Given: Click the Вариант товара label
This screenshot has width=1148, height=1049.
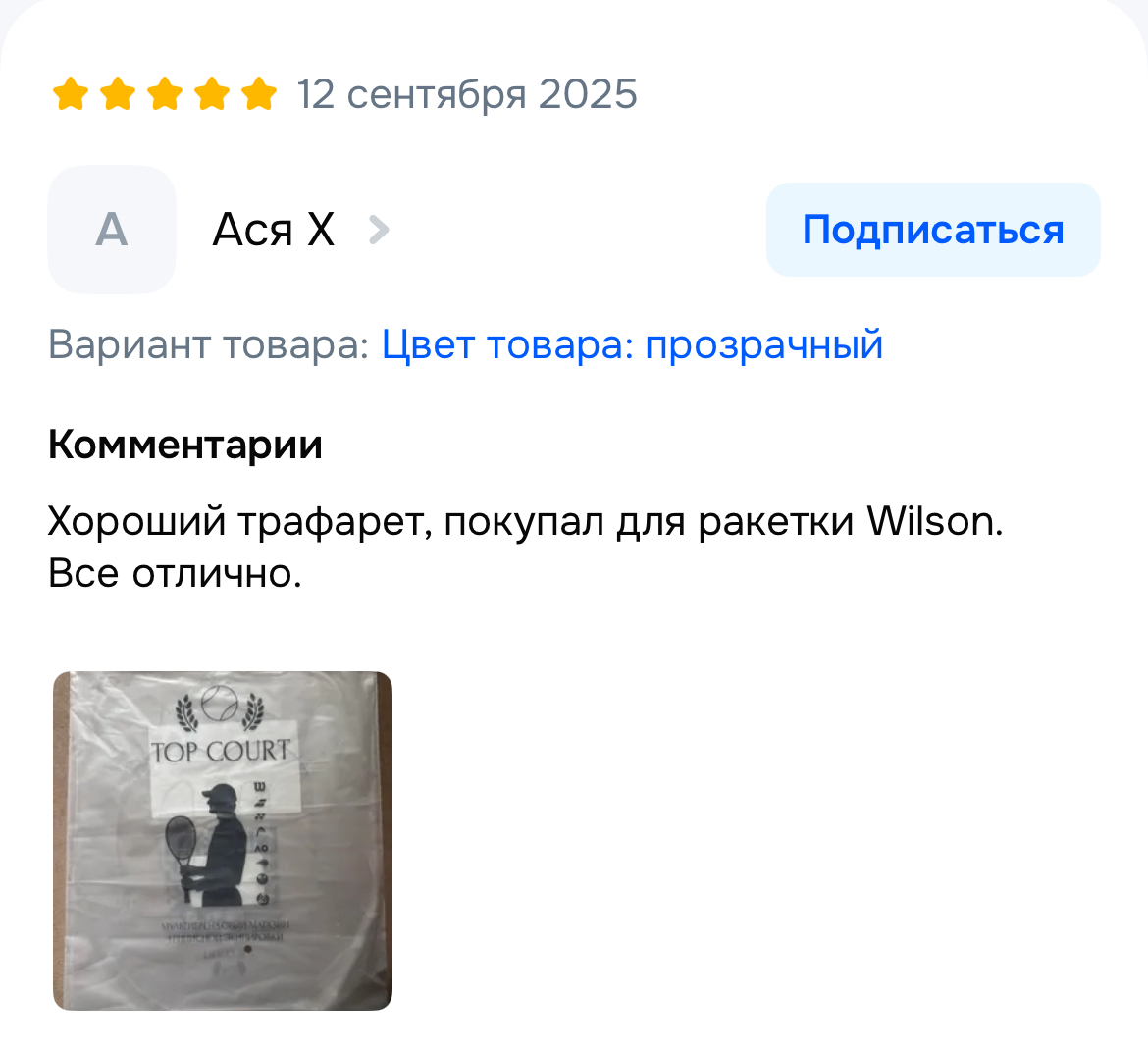Looking at the screenshot, I should (x=209, y=344).
